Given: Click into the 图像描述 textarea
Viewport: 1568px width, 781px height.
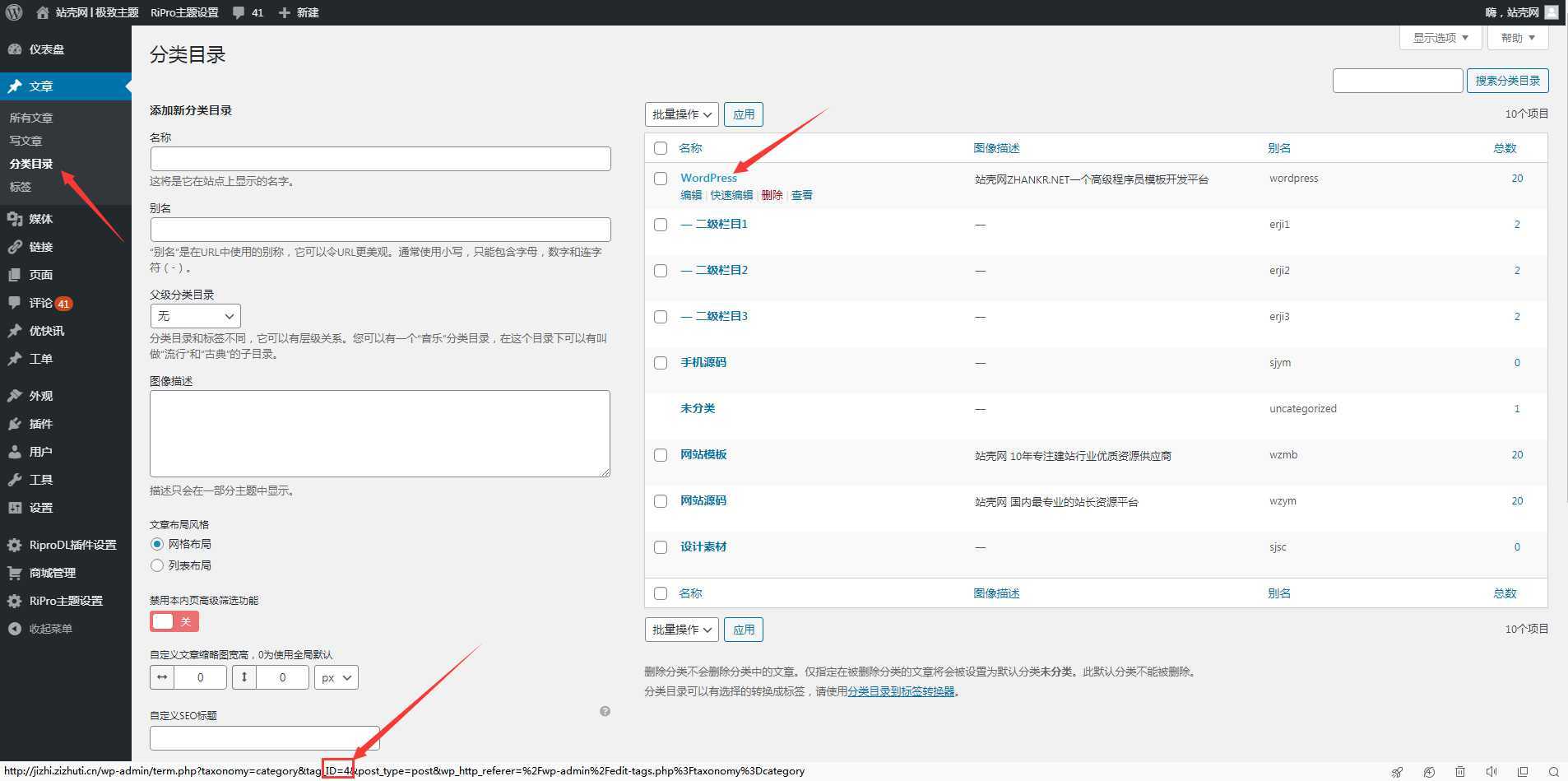Looking at the screenshot, I should pyautogui.click(x=380, y=434).
